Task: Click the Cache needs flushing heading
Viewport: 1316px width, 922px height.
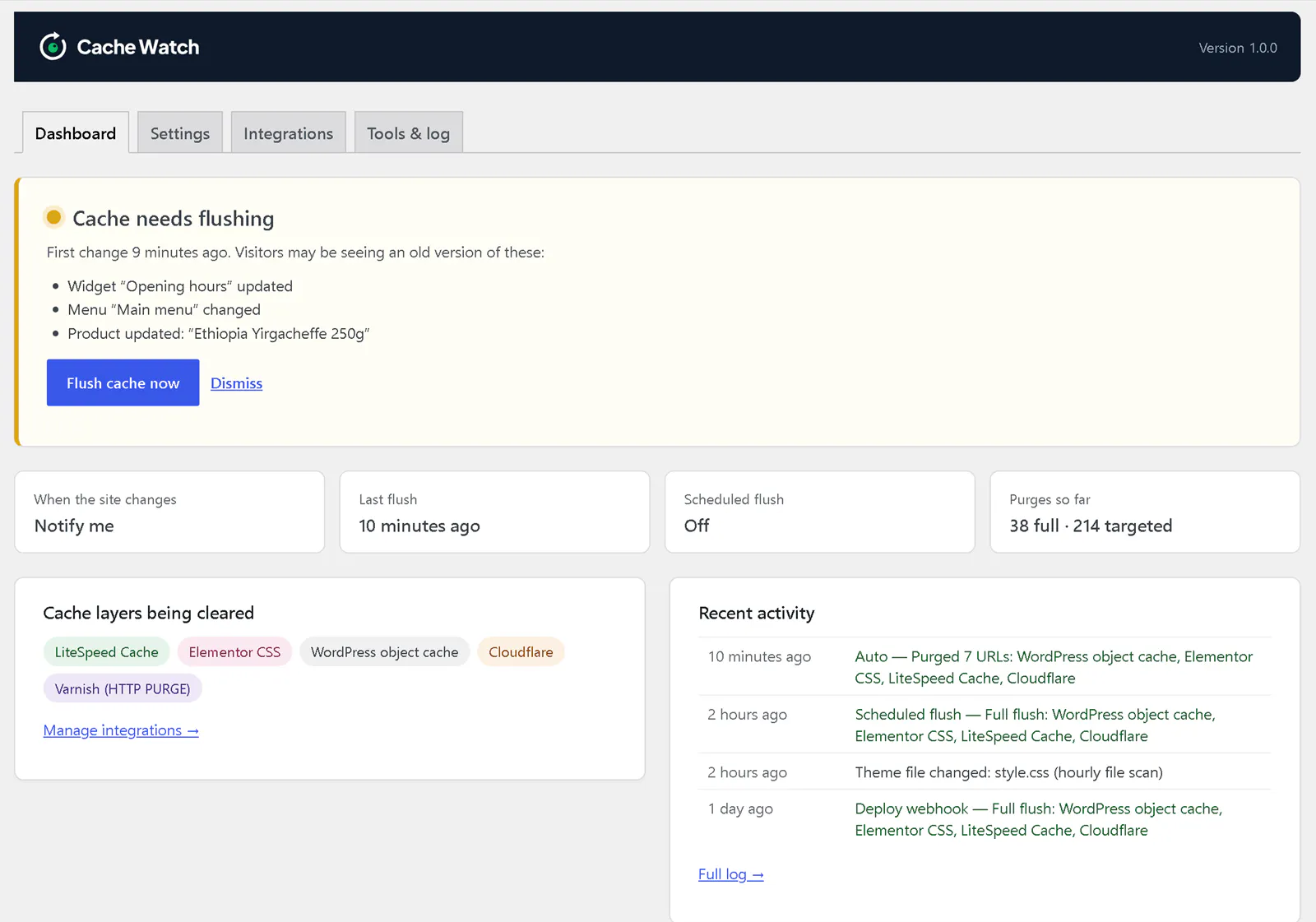Action: (x=174, y=219)
